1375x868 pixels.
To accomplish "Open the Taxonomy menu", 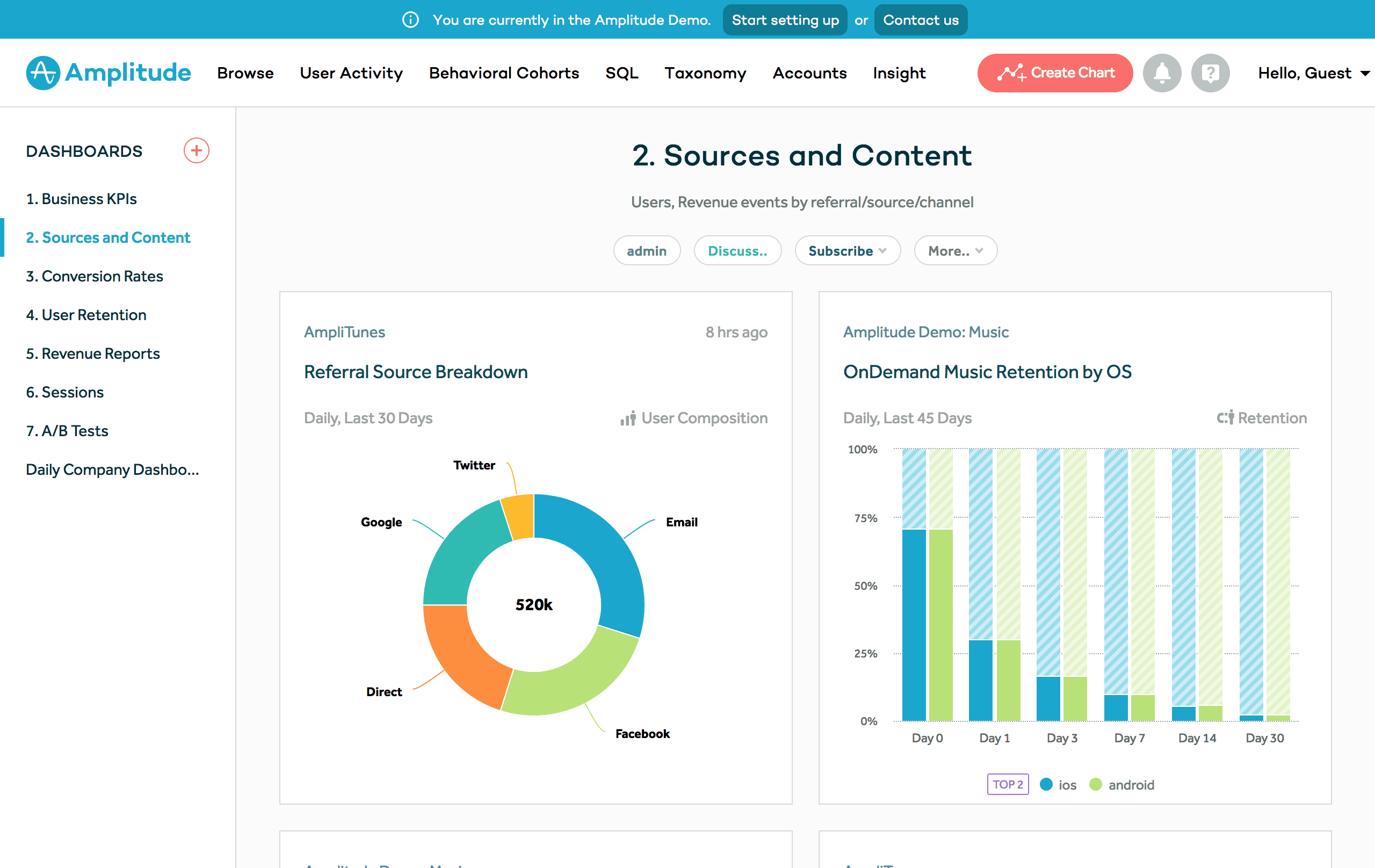I will coord(705,73).
